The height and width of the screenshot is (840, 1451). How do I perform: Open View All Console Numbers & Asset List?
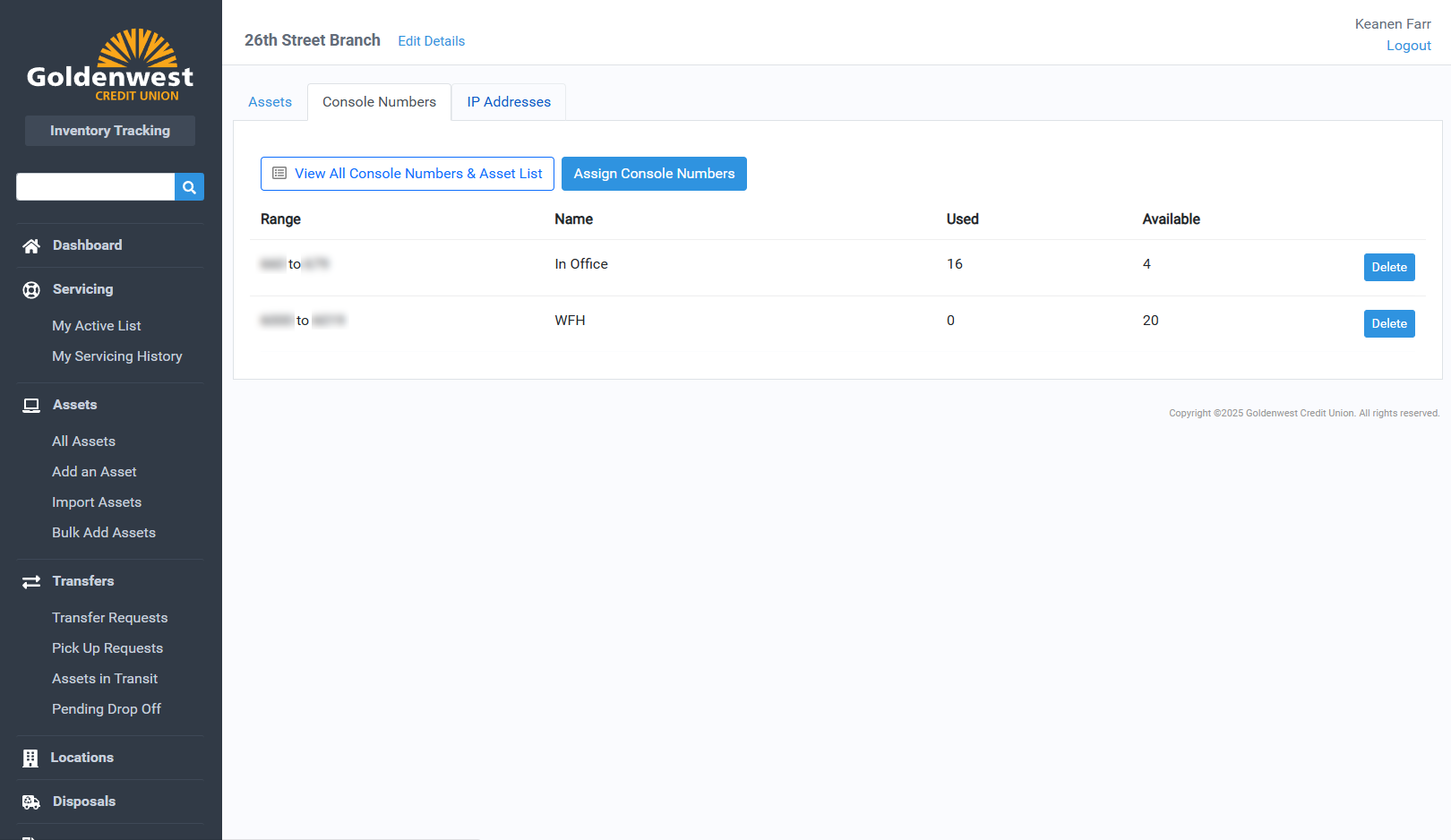click(408, 174)
